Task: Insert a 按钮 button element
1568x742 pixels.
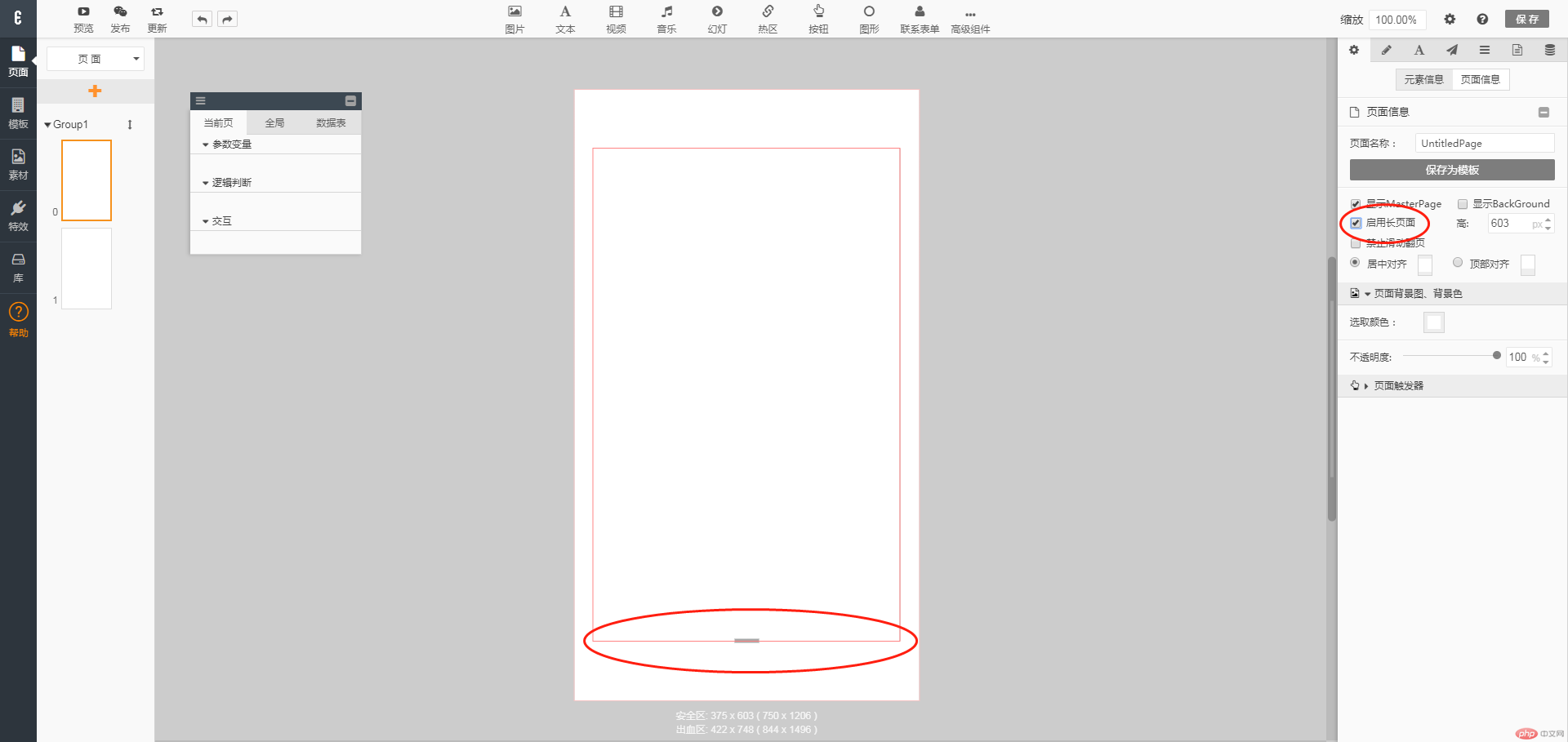Action: [x=818, y=19]
